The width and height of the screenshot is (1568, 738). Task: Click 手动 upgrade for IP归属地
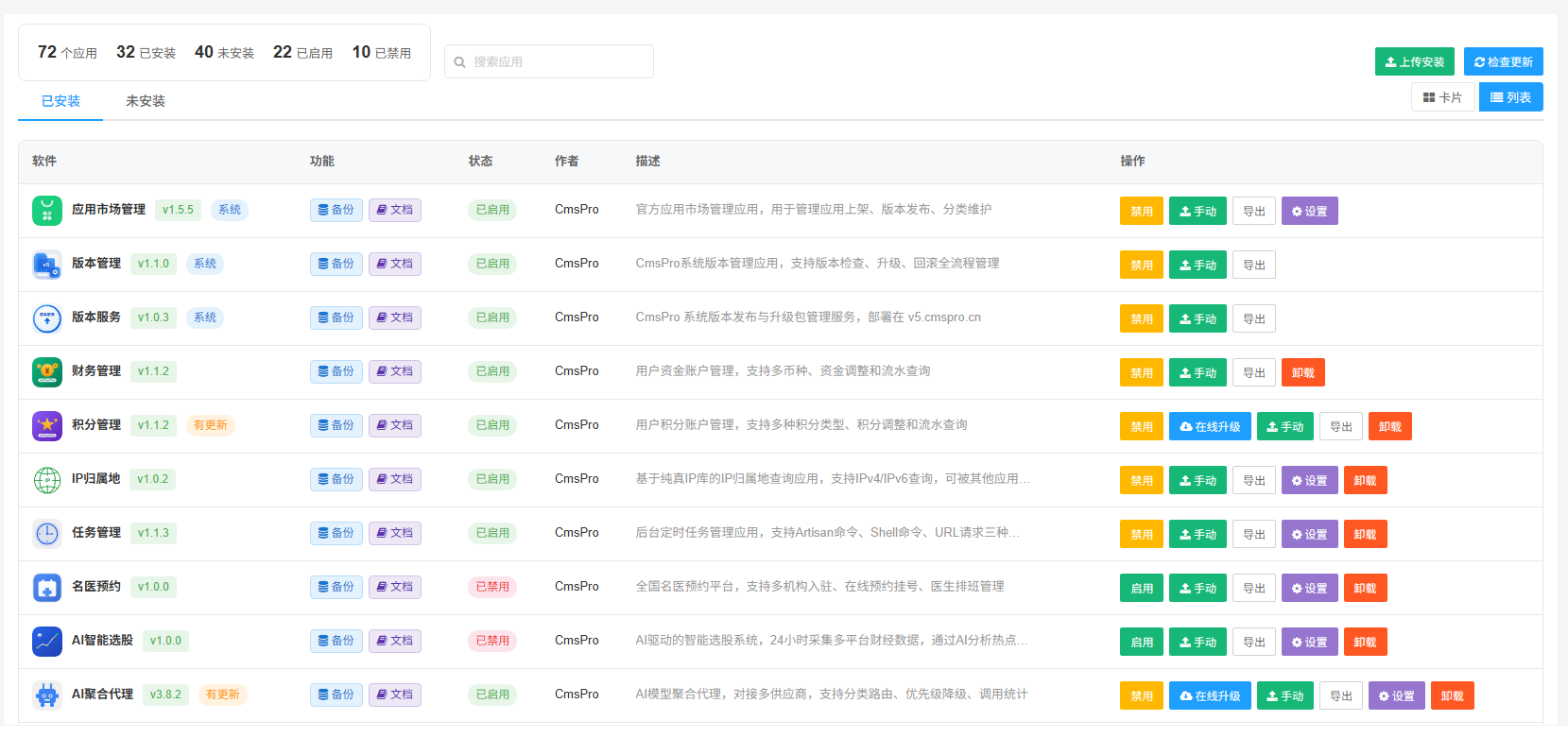pos(1198,480)
